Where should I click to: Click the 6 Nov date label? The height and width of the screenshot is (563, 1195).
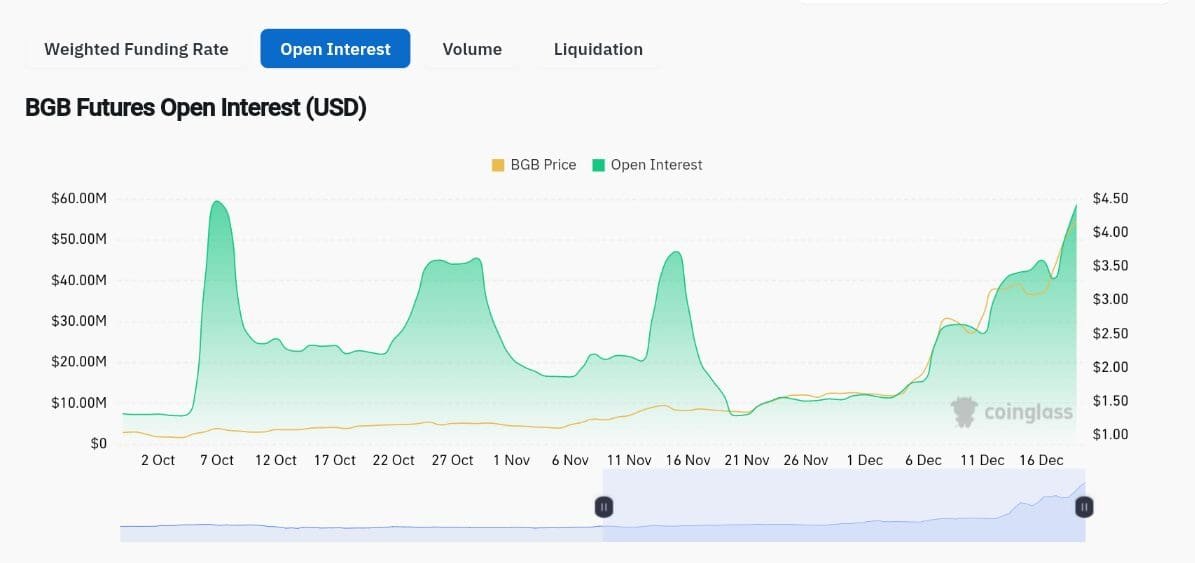point(570,460)
